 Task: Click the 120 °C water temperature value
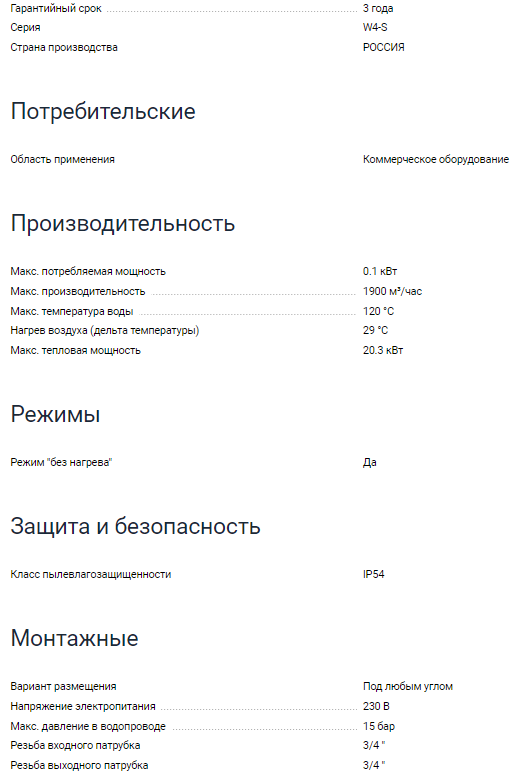(x=379, y=311)
